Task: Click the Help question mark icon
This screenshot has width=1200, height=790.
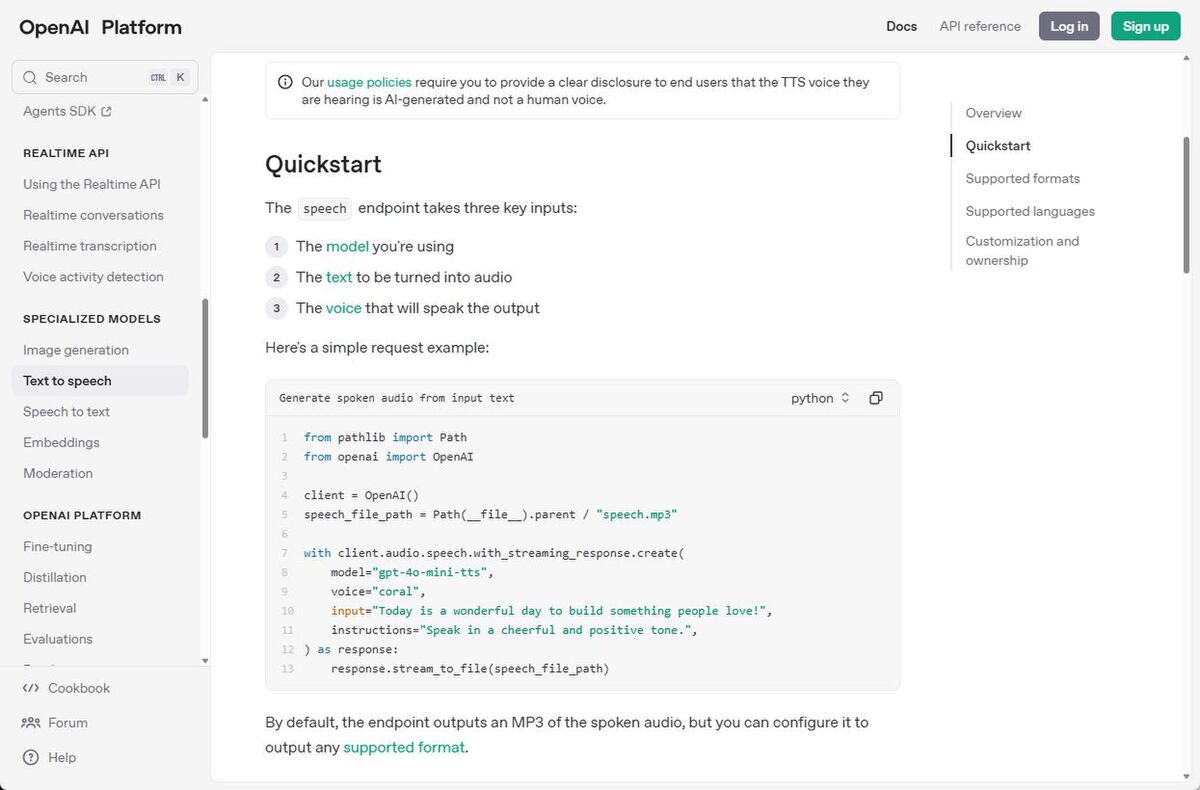Action: coord(31,758)
